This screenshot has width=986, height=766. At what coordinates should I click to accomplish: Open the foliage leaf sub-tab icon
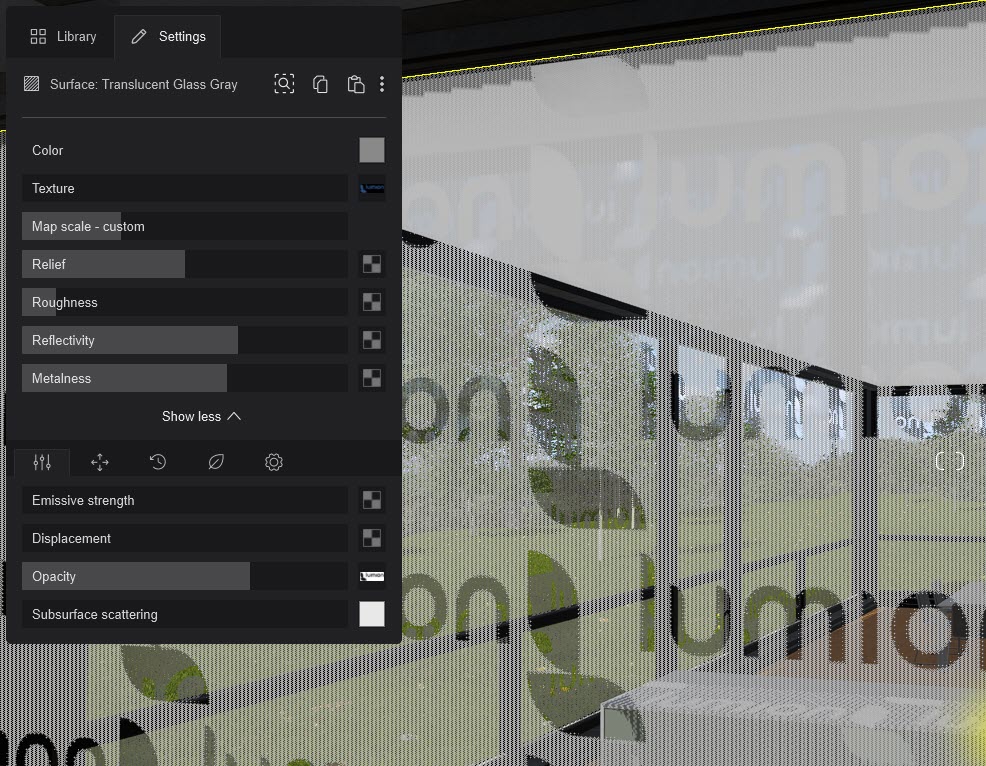click(x=216, y=462)
